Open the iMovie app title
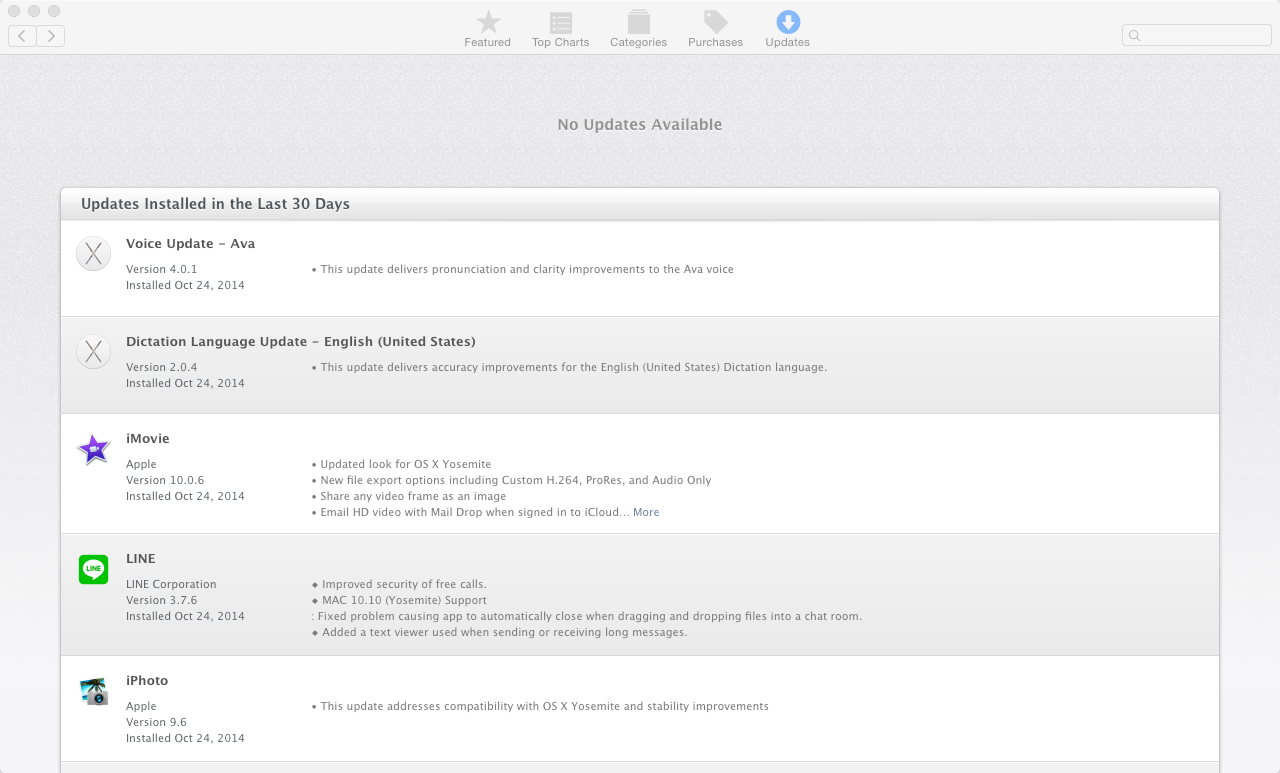The height and width of the screenshot is (773, 1280). (x=148, y=439)
